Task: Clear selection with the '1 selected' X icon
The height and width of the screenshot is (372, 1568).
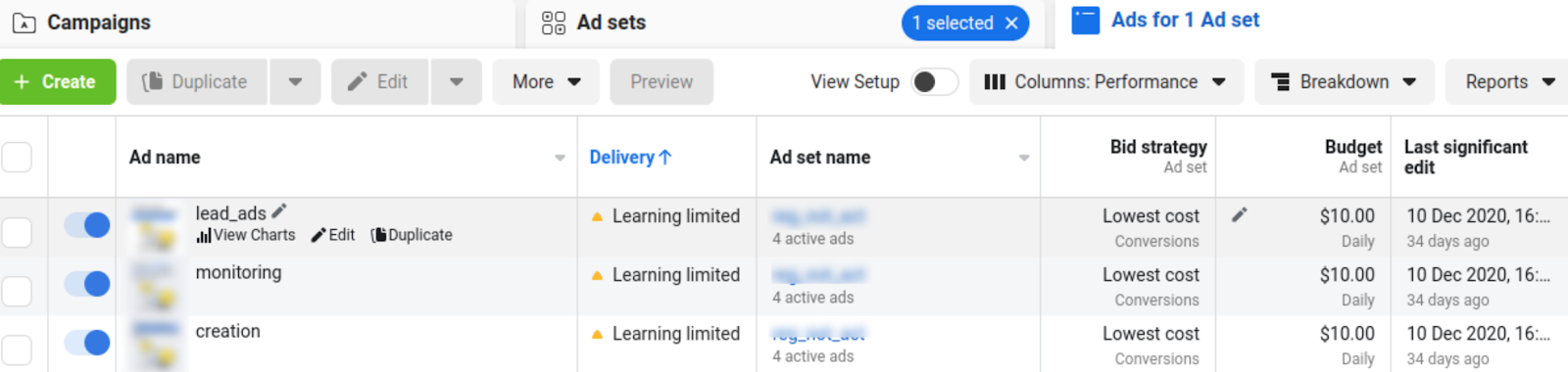Action: click(x=1011, y=23)
